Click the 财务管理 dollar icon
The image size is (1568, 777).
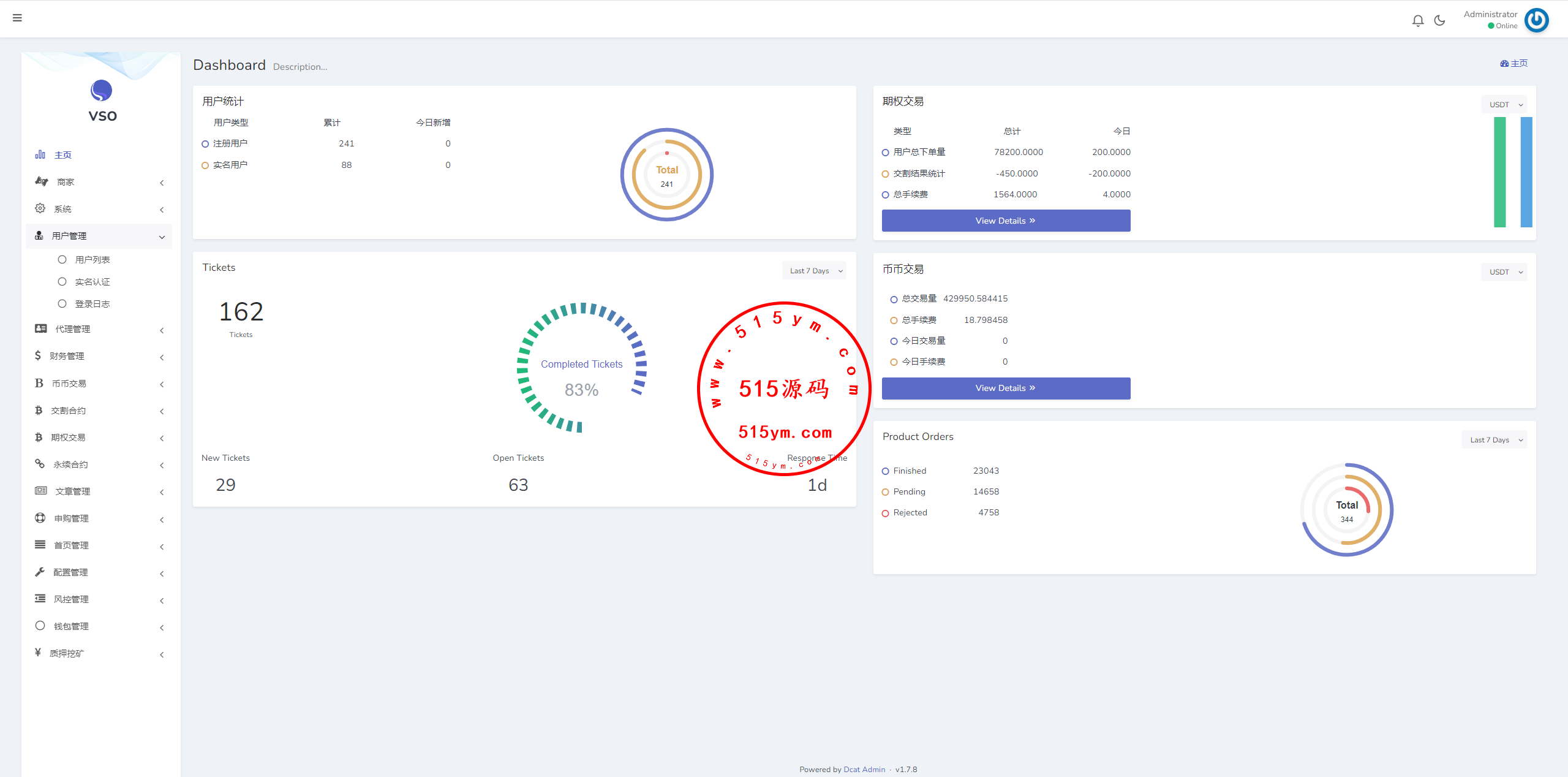[38, 355]
